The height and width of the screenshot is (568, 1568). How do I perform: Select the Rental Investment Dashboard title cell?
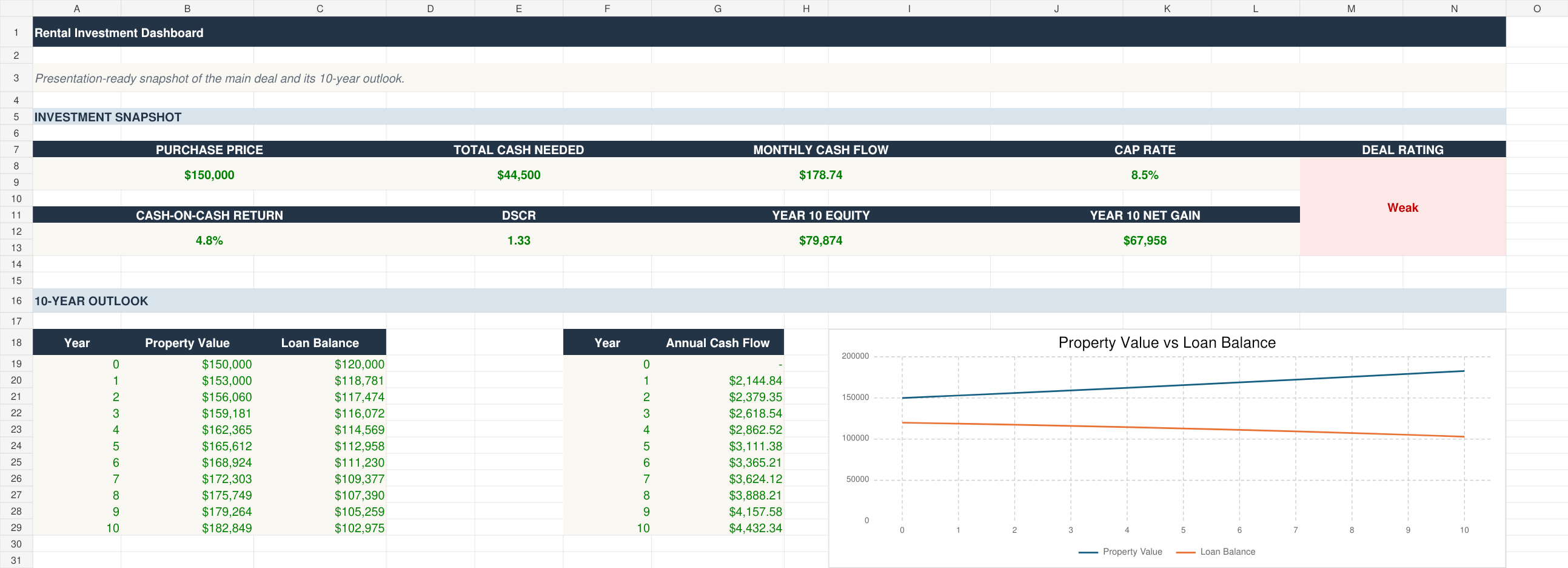click(769, 32)
